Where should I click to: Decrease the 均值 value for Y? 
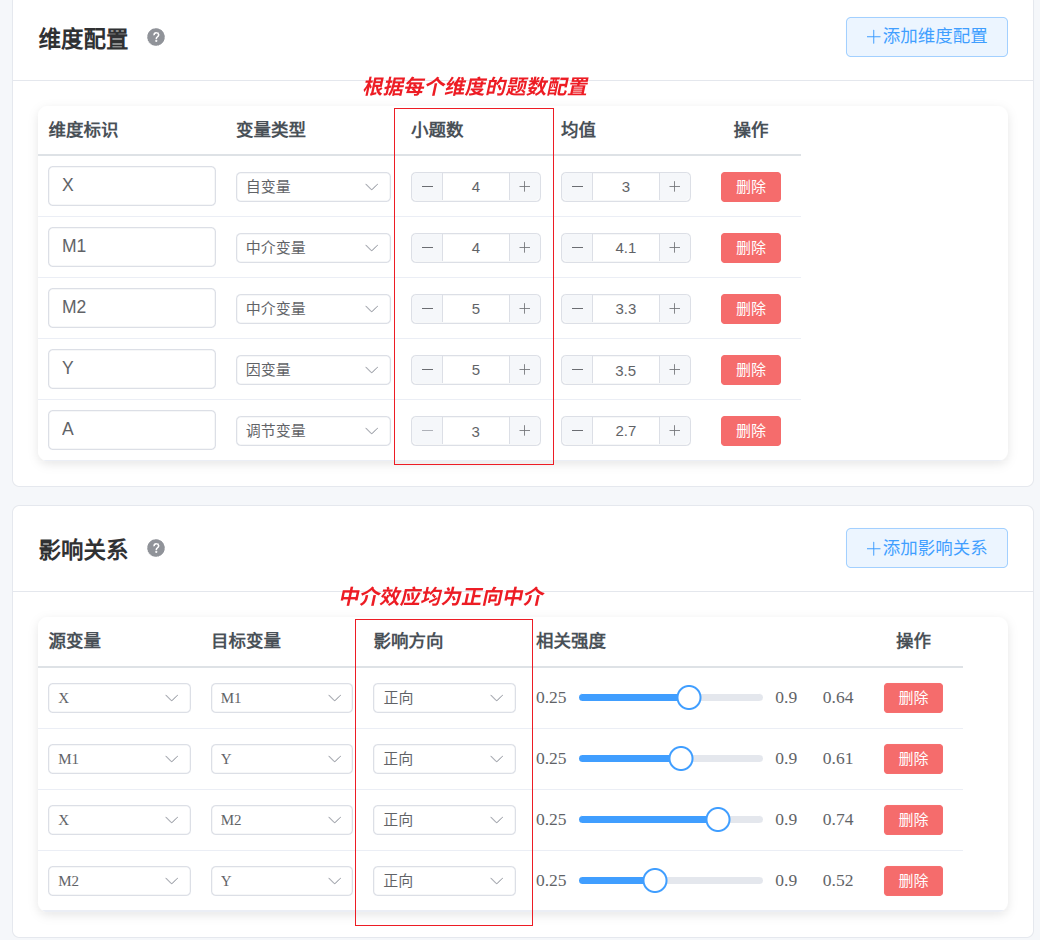tap(577, 369)
